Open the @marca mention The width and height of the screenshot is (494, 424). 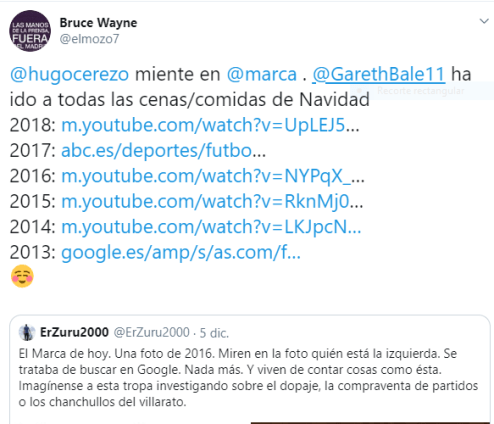point(262,74)
